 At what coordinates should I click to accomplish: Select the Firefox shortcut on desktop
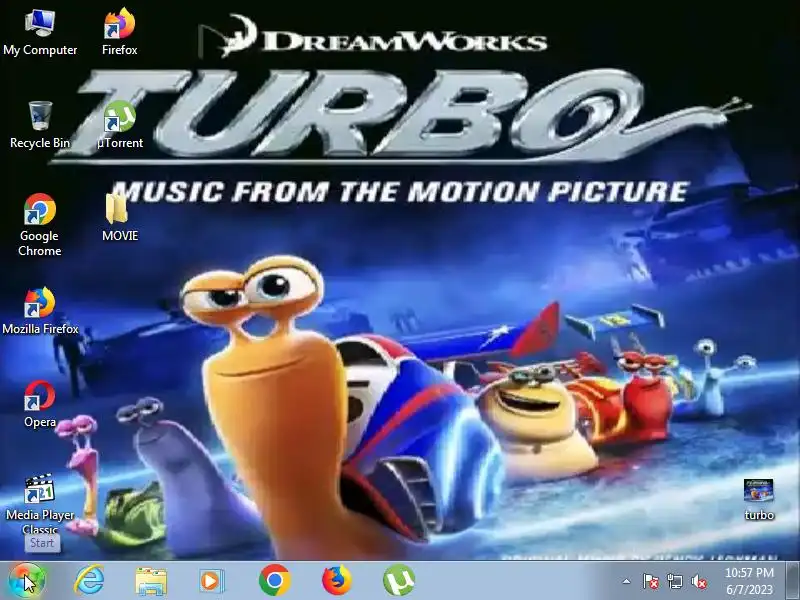119,32
